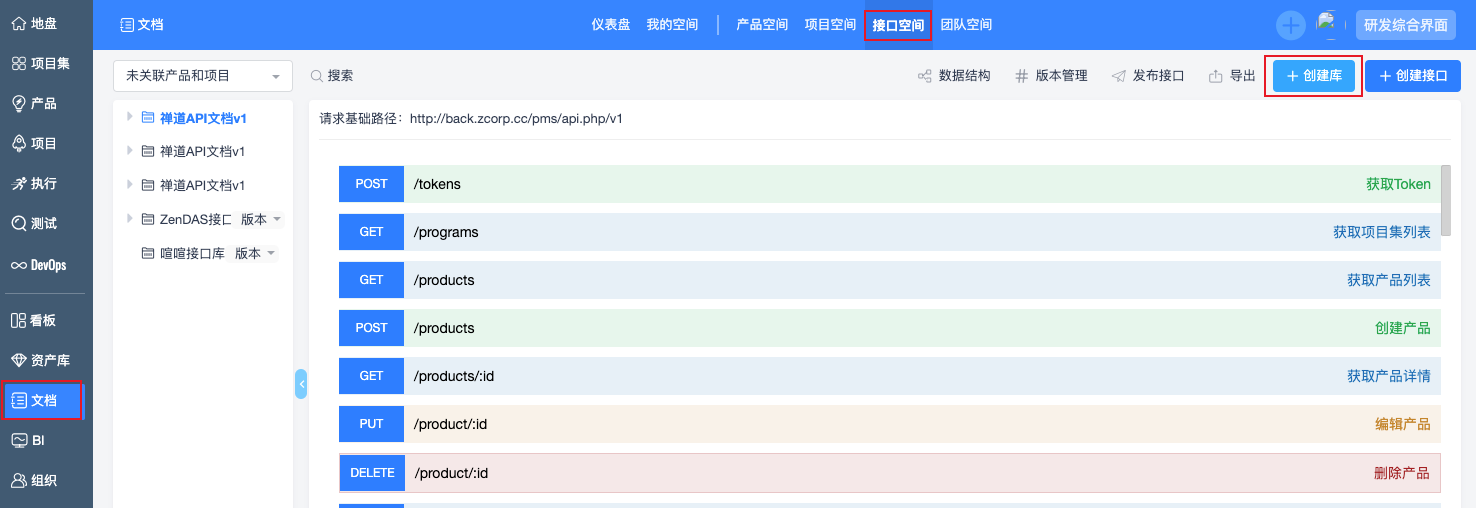
Task: Click the BI sidebar icon
Action: coord(28,440)
